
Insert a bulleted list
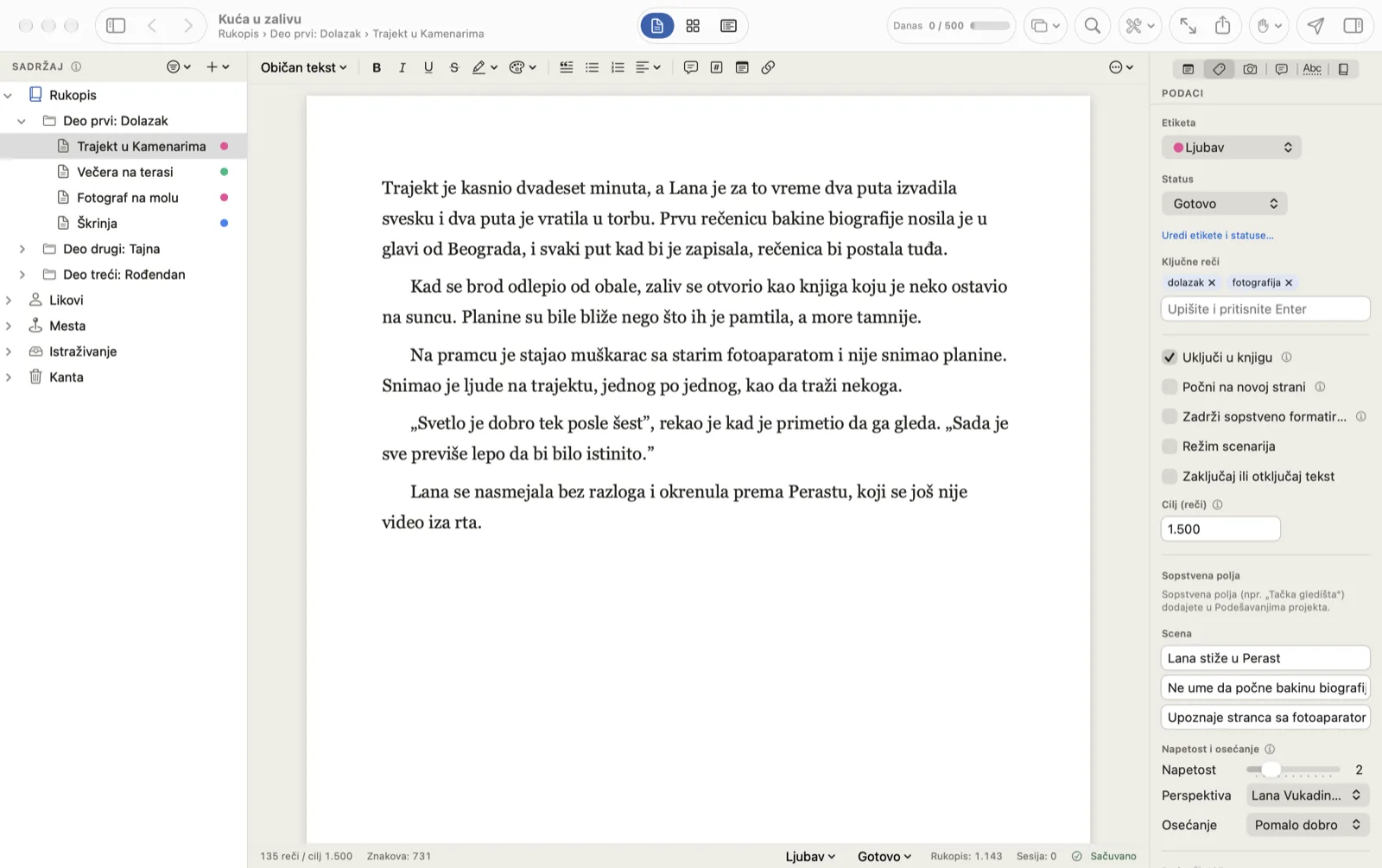592,67
